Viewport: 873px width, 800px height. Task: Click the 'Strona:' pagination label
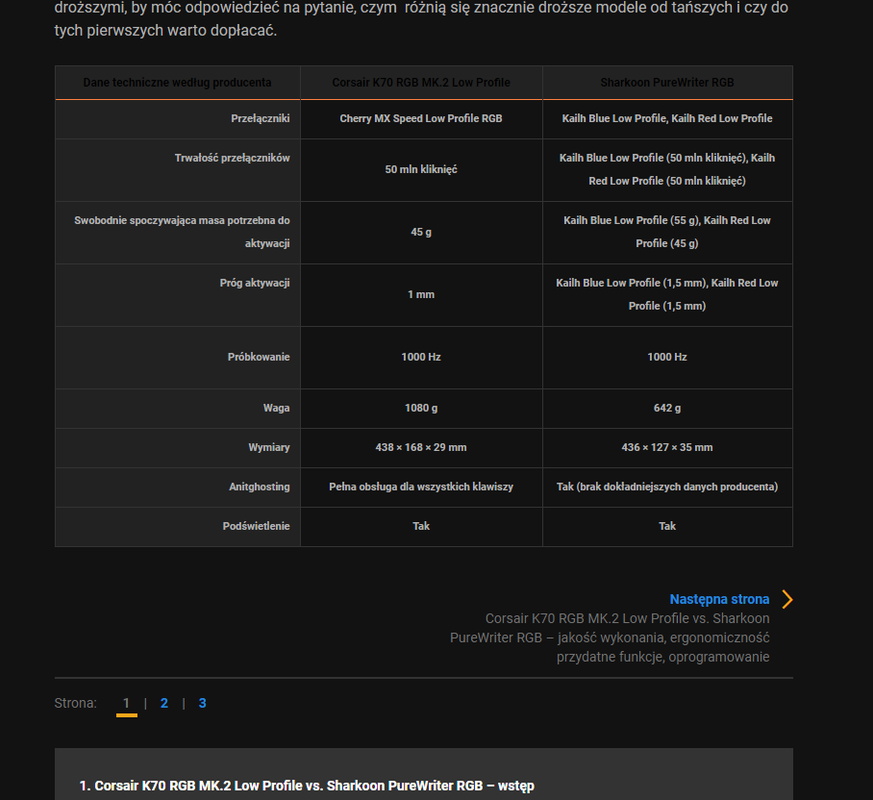click(75, 703)
